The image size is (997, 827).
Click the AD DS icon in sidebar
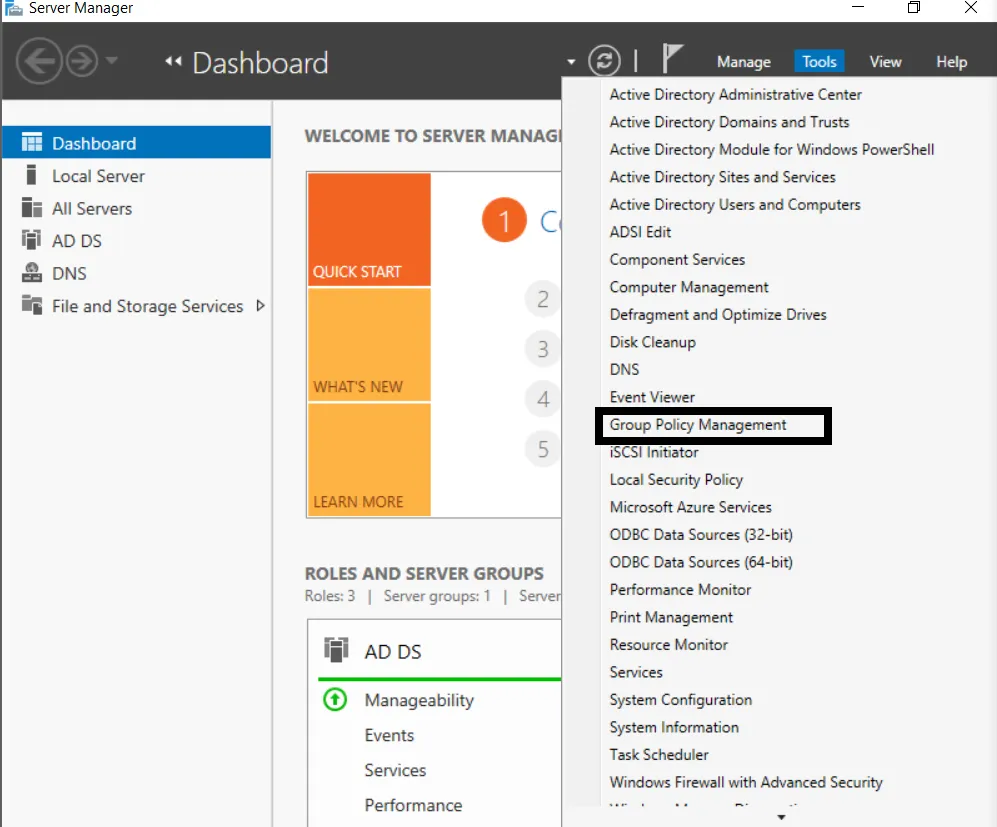coord(31,240)
